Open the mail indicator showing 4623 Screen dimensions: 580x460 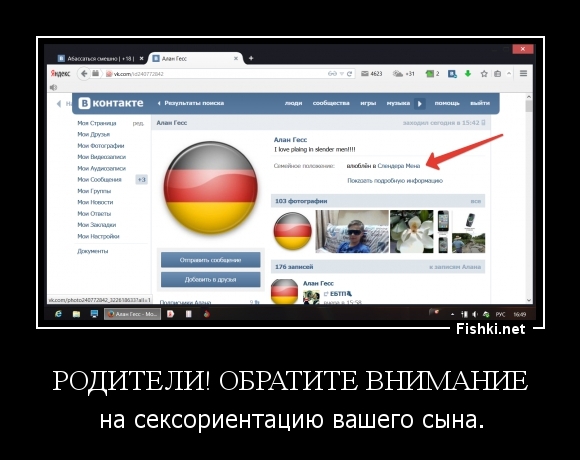tap(371, 74)
